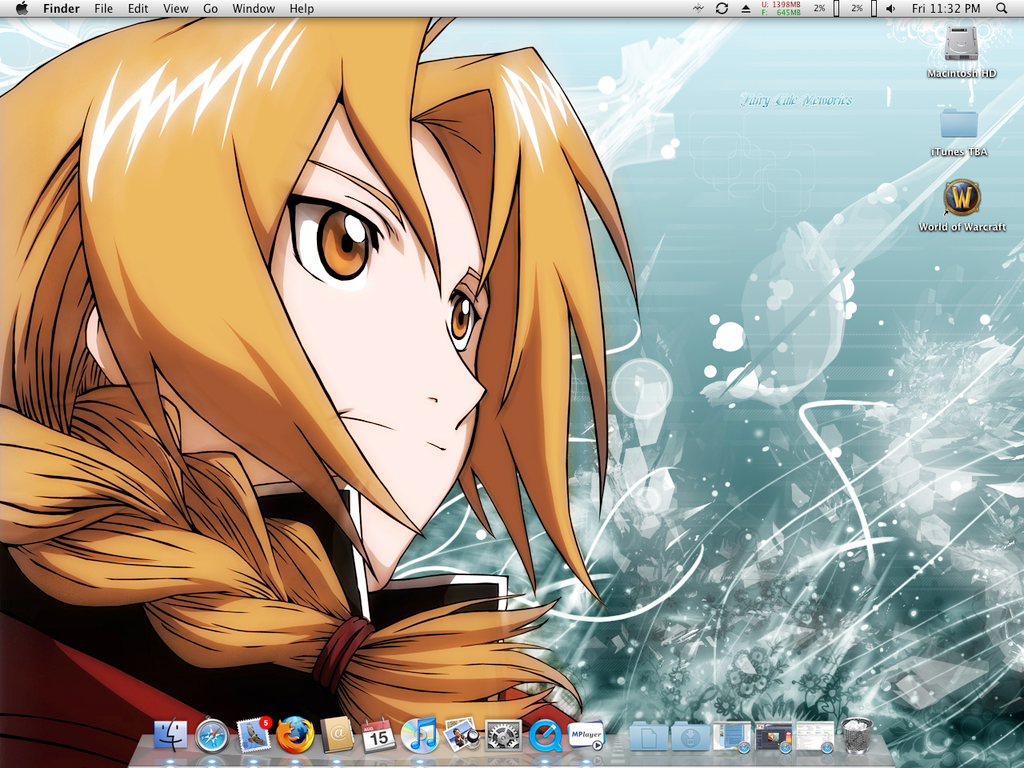The image size is (1024, 768).
Task: Open Address Book in the Dock
Action: point(337,735)
